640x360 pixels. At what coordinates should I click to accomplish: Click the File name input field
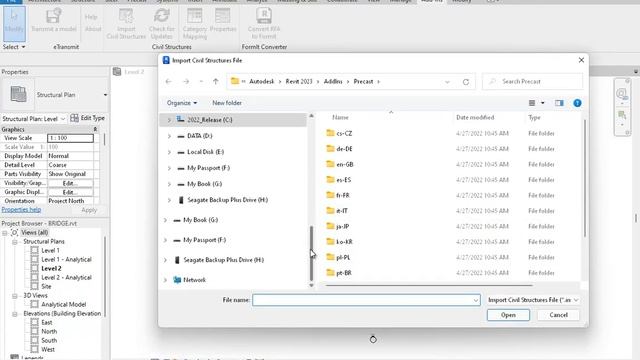tap(366, 300)
